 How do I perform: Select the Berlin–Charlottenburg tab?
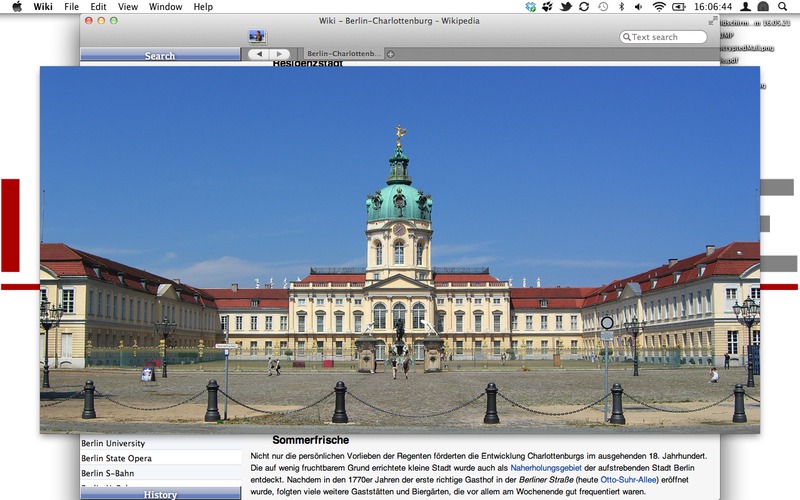343,54
